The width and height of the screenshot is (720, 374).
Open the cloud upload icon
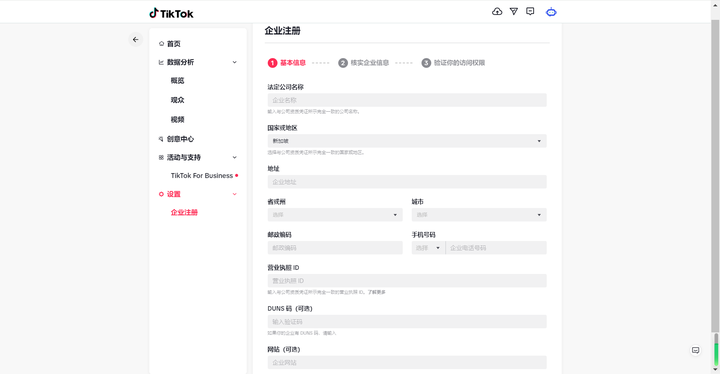pyautogui.click(x=497, y=11)
